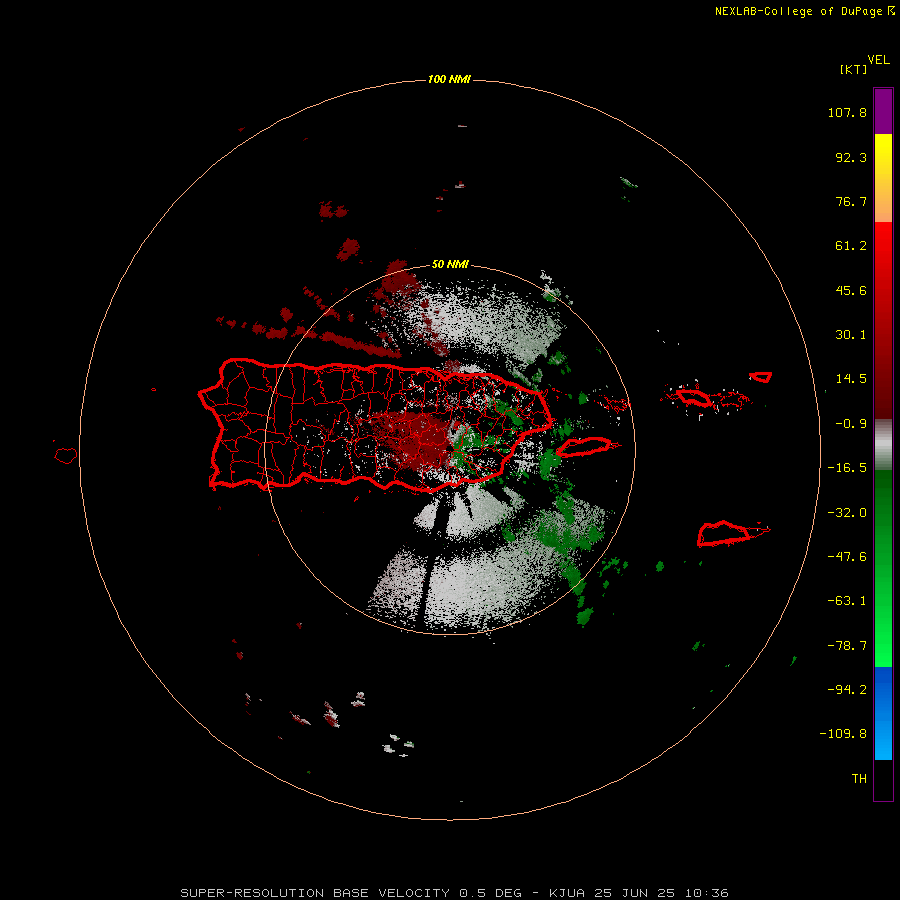Pick the purple segment of the velocity color bar

[883, 111]
